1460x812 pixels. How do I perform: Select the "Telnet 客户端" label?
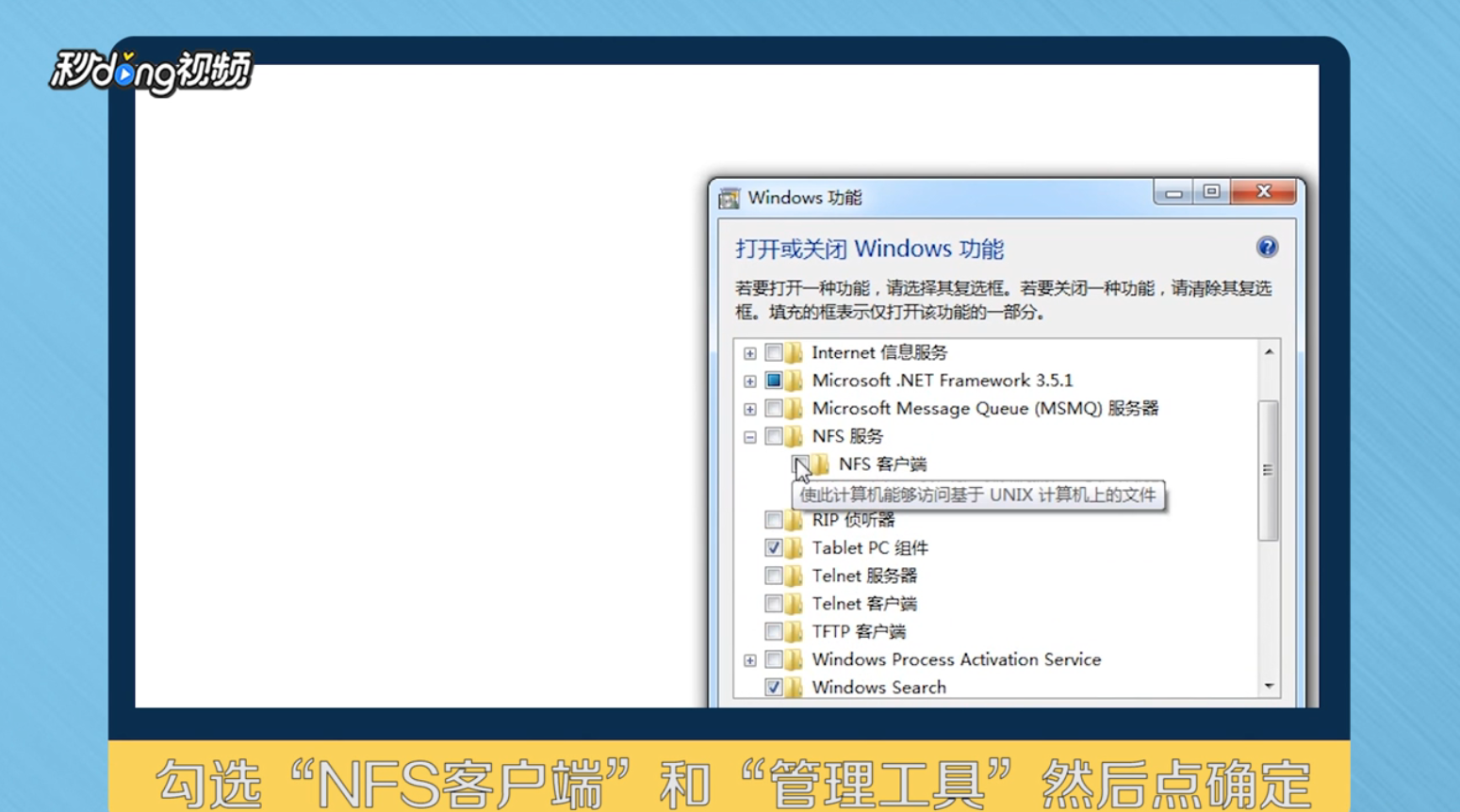click(864, 603)
